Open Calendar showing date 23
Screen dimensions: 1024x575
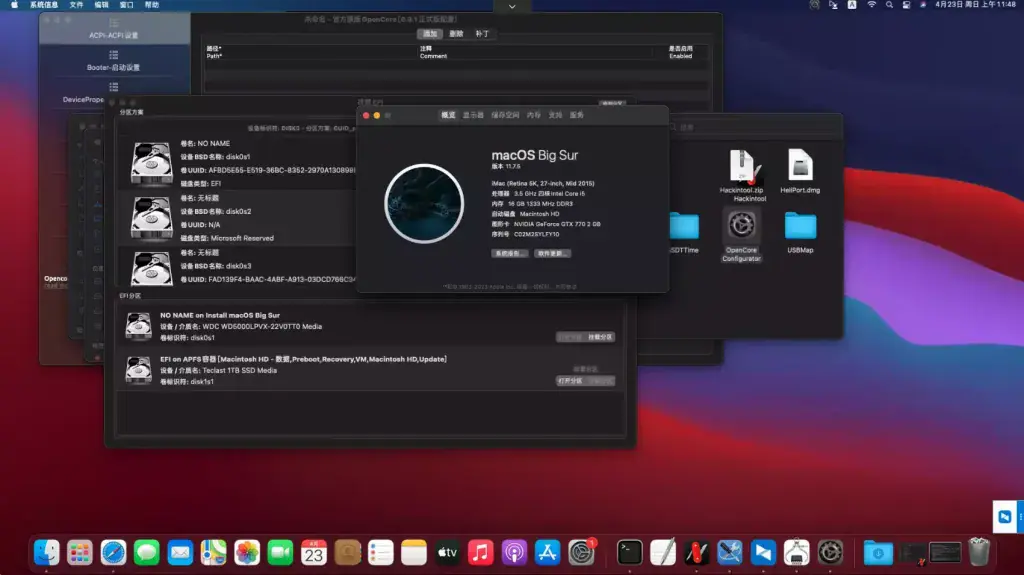(313, 553)
